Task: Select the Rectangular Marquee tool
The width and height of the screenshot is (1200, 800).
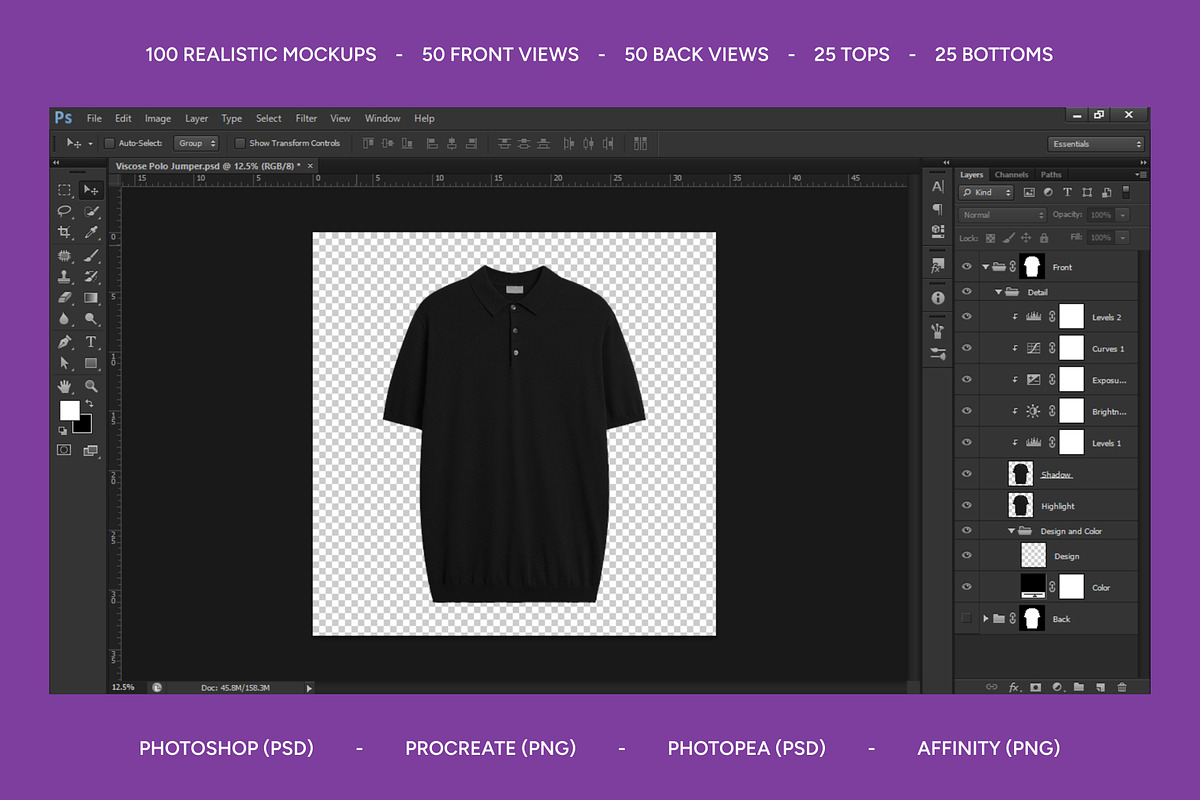Action: coord(64,190)
